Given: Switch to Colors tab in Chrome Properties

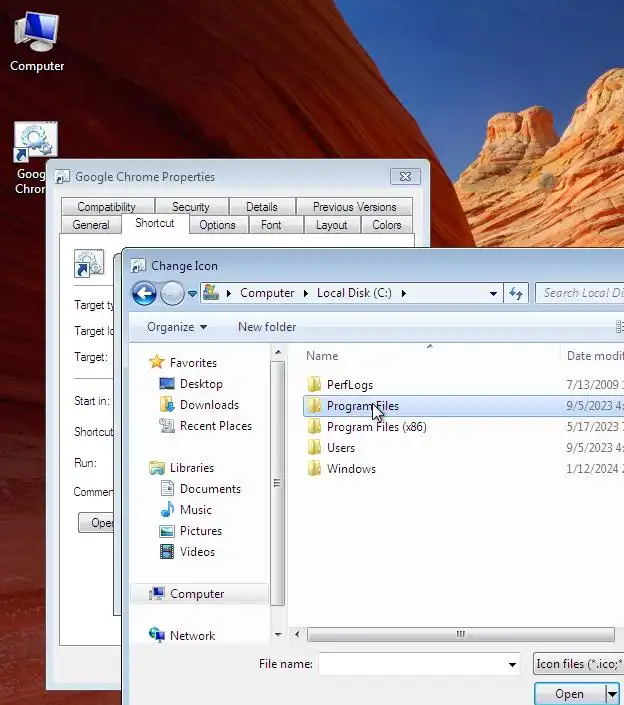Looking at the screenshot, I should click(387, 224).
